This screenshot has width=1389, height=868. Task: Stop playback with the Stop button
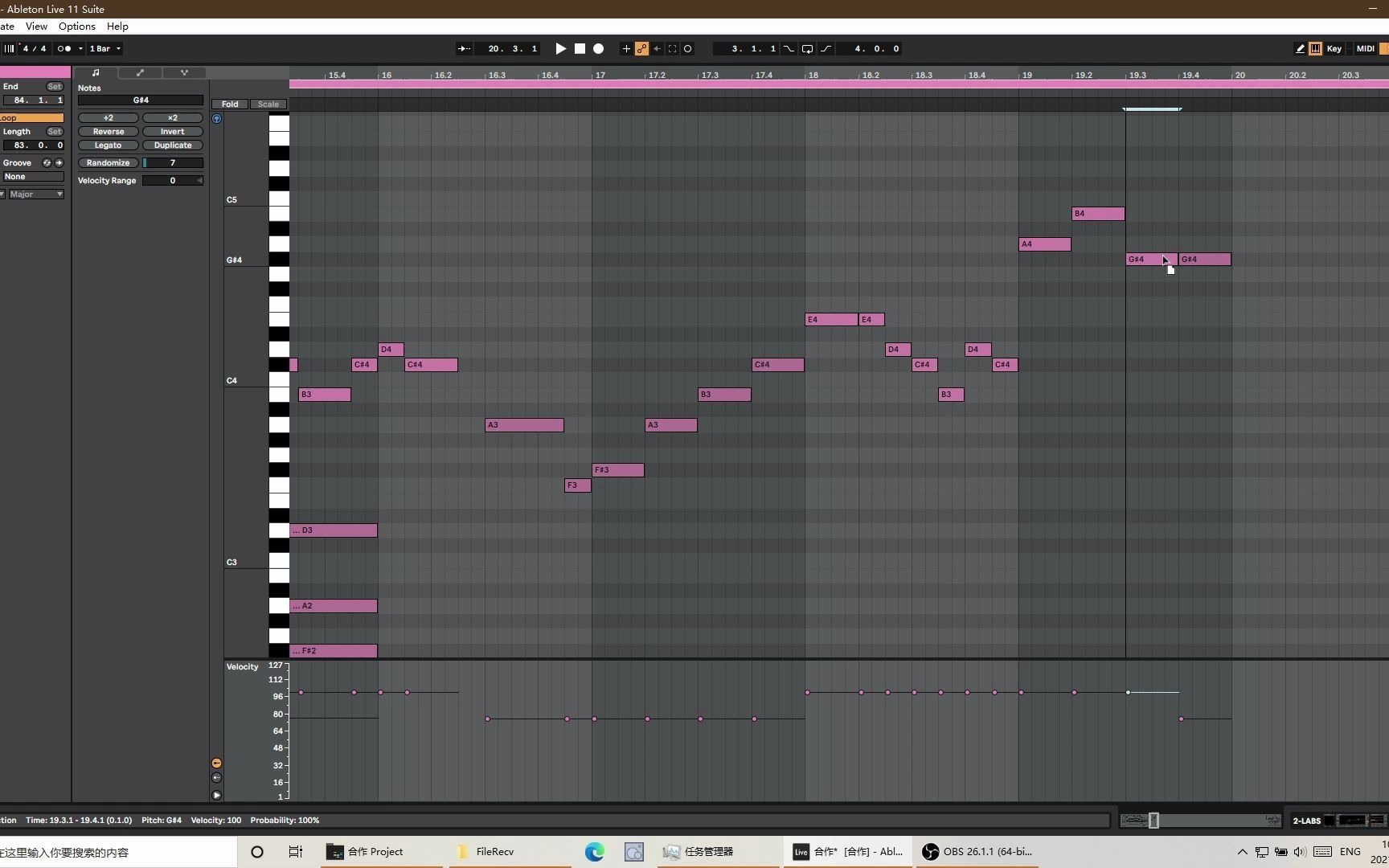coord(580,49)
